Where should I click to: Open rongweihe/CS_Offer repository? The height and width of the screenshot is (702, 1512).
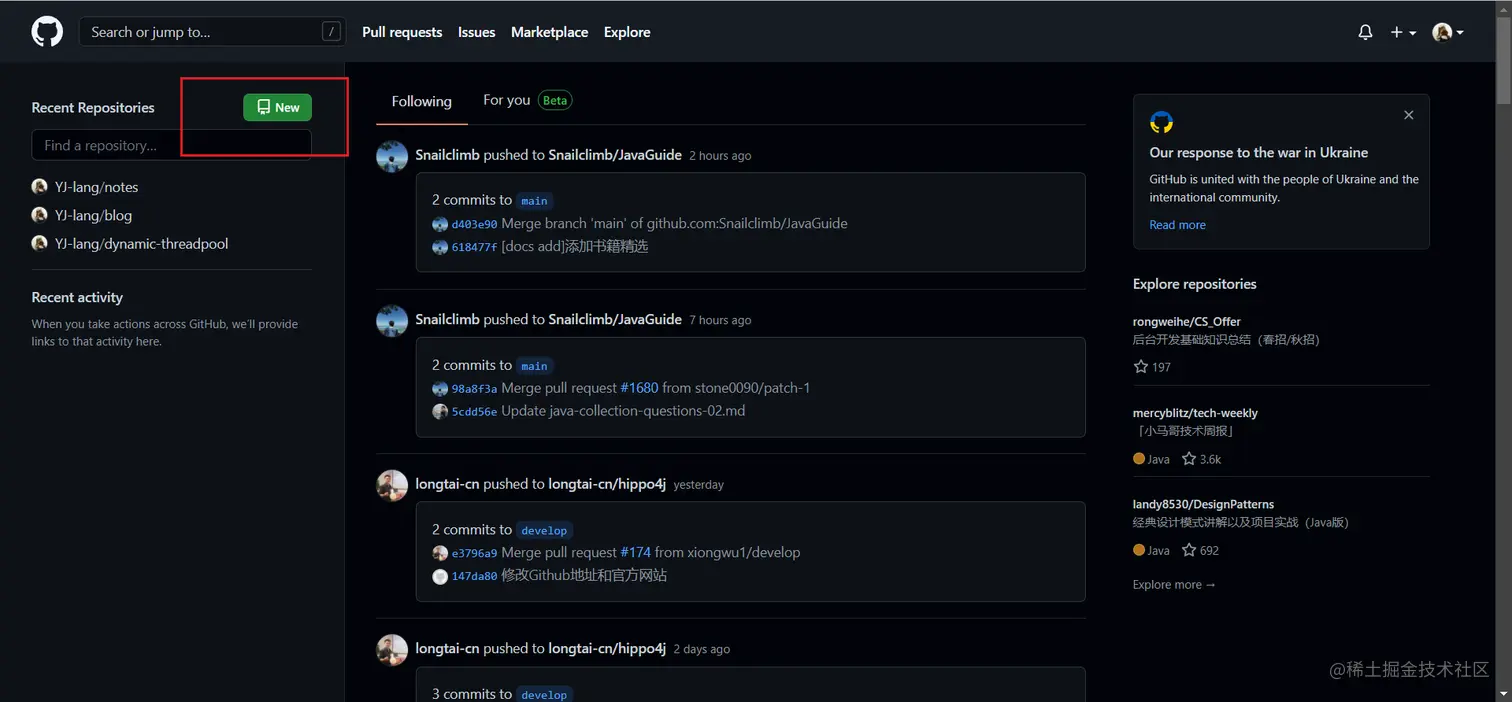coord(1186,322)
